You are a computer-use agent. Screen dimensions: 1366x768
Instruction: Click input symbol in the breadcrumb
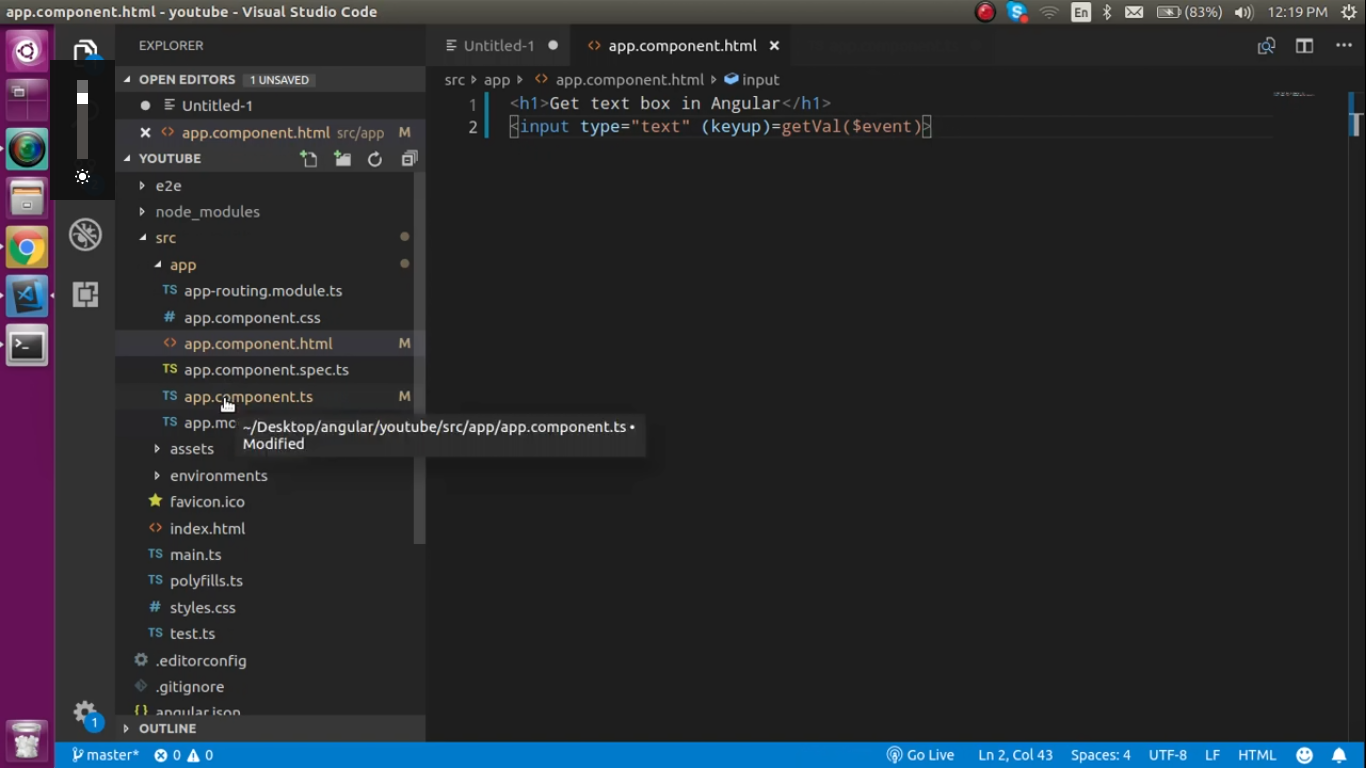pyautogui.click(x=751, y=80)
